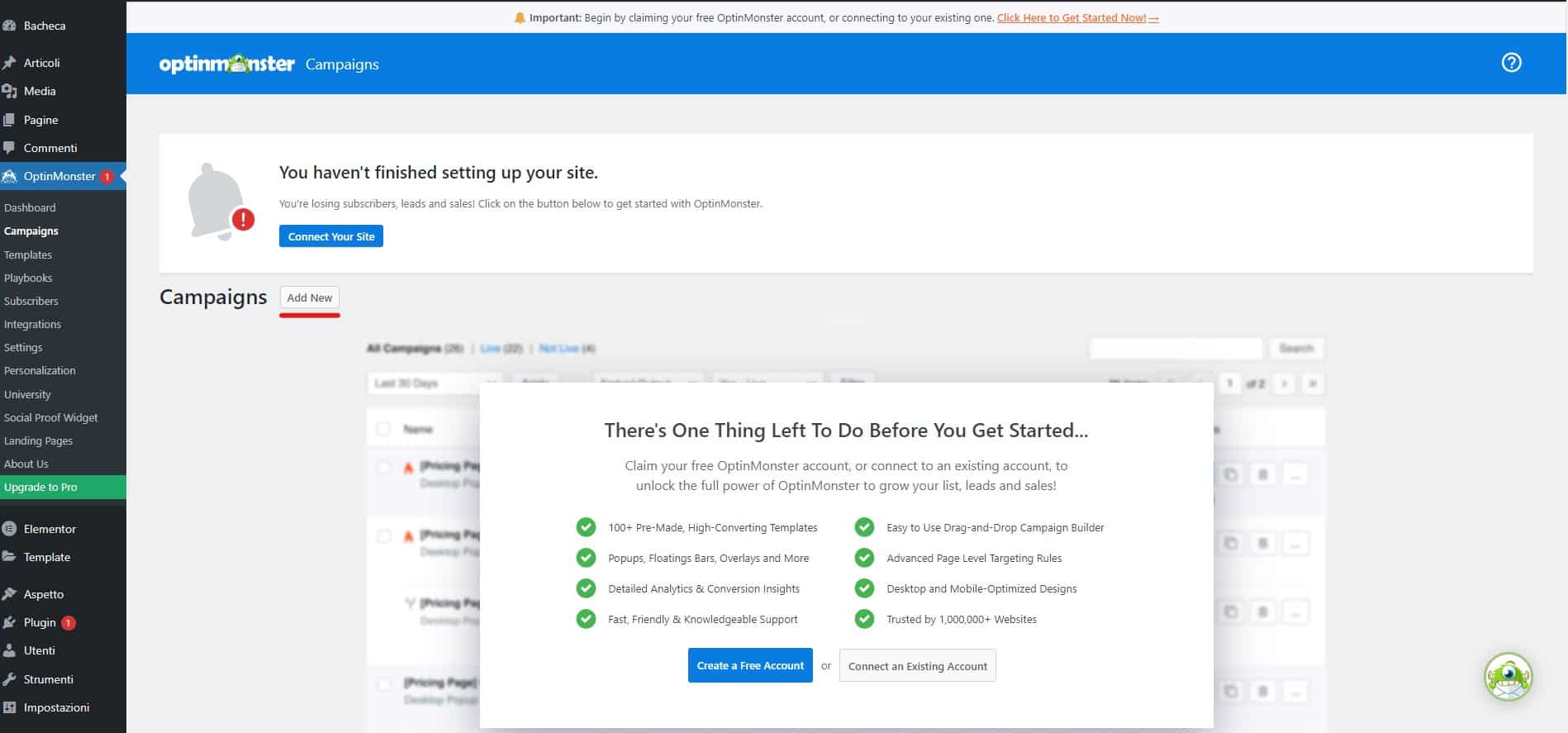The width and height of the screenshot is (1568, 733).
Task: Open the Dashboard submenu item
Action: pyautogui.click(x=30, y=207)
